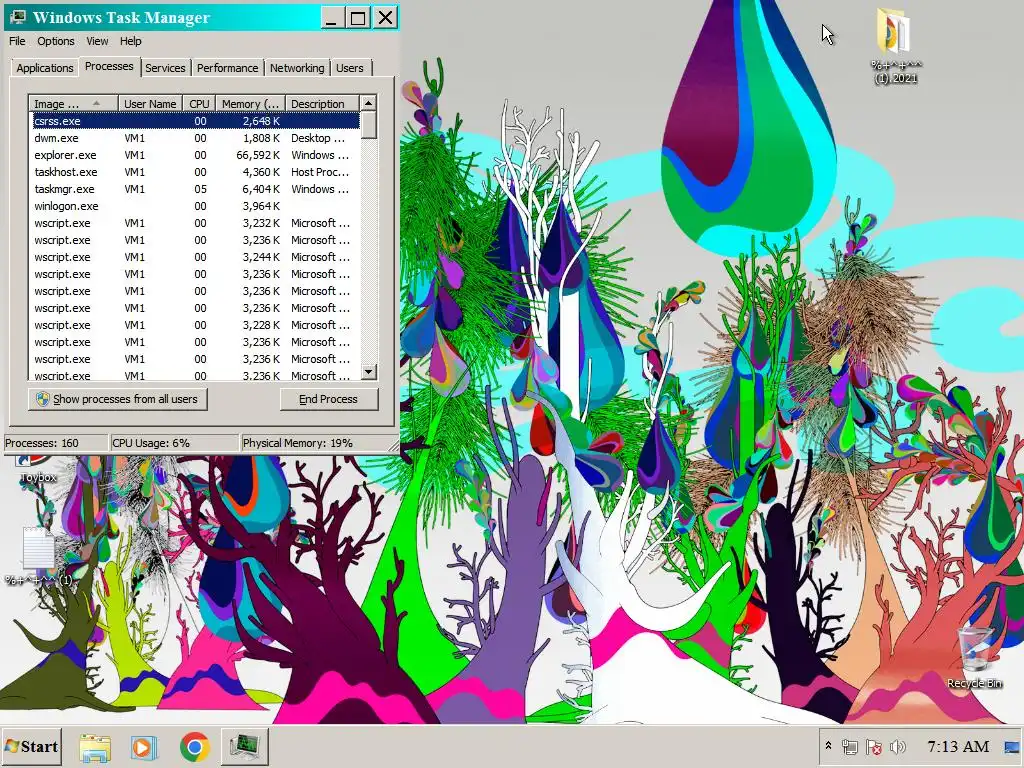Click the Task Manager title bar icon
This screenshot has width=1024, height=768.
pos(18,17)
